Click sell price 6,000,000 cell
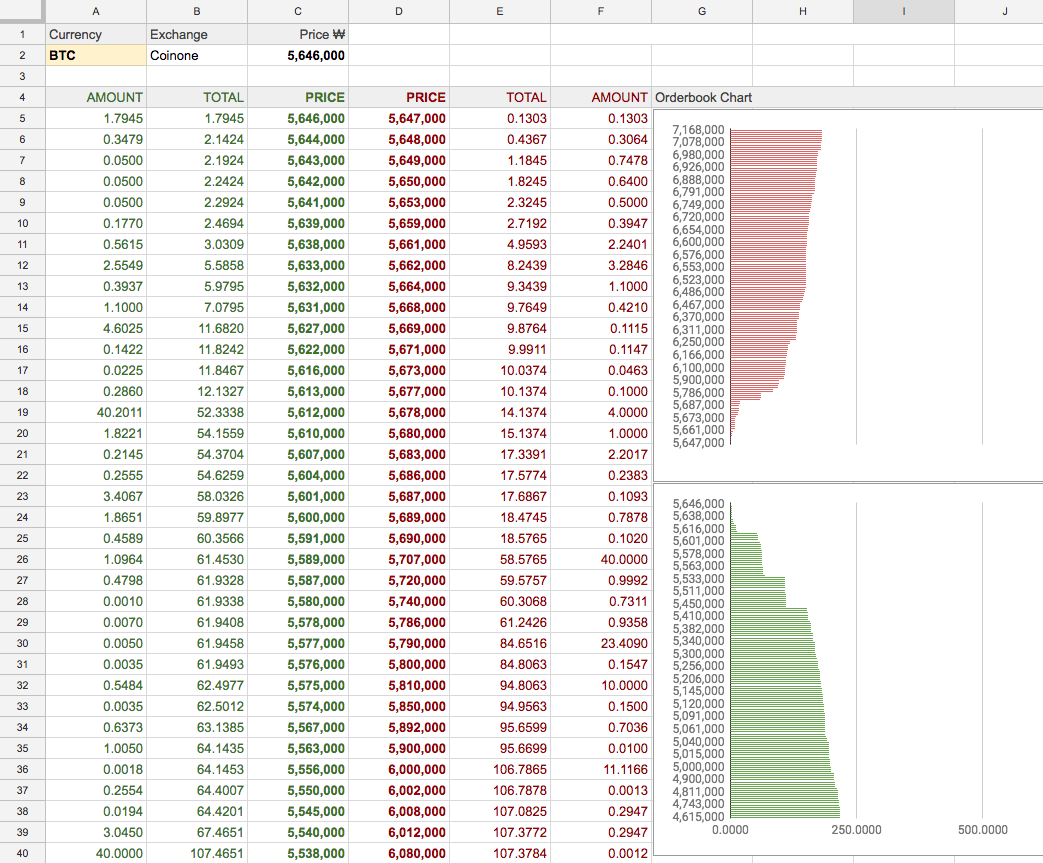 (x=399, y=769)
